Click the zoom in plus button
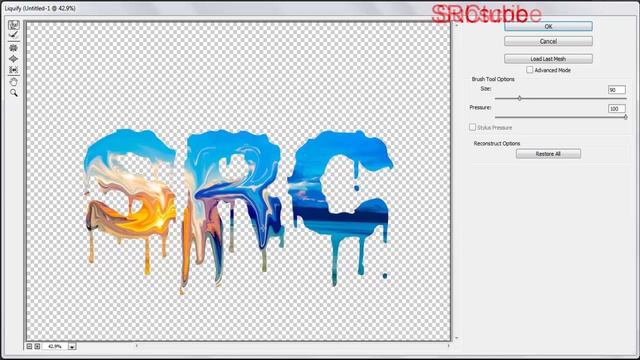Image resolution: width=640 pixels, height=360 pixels. (37, 346)
